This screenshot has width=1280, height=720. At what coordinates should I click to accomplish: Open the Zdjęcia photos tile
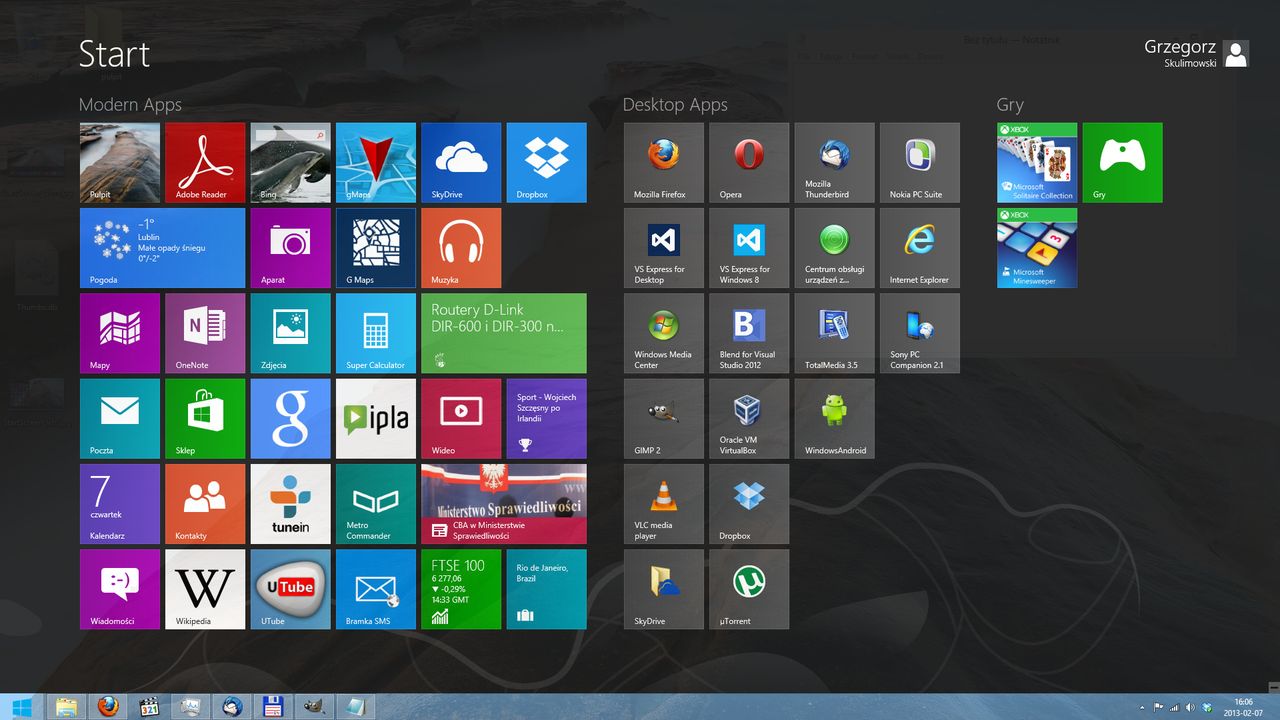(290, 333)
